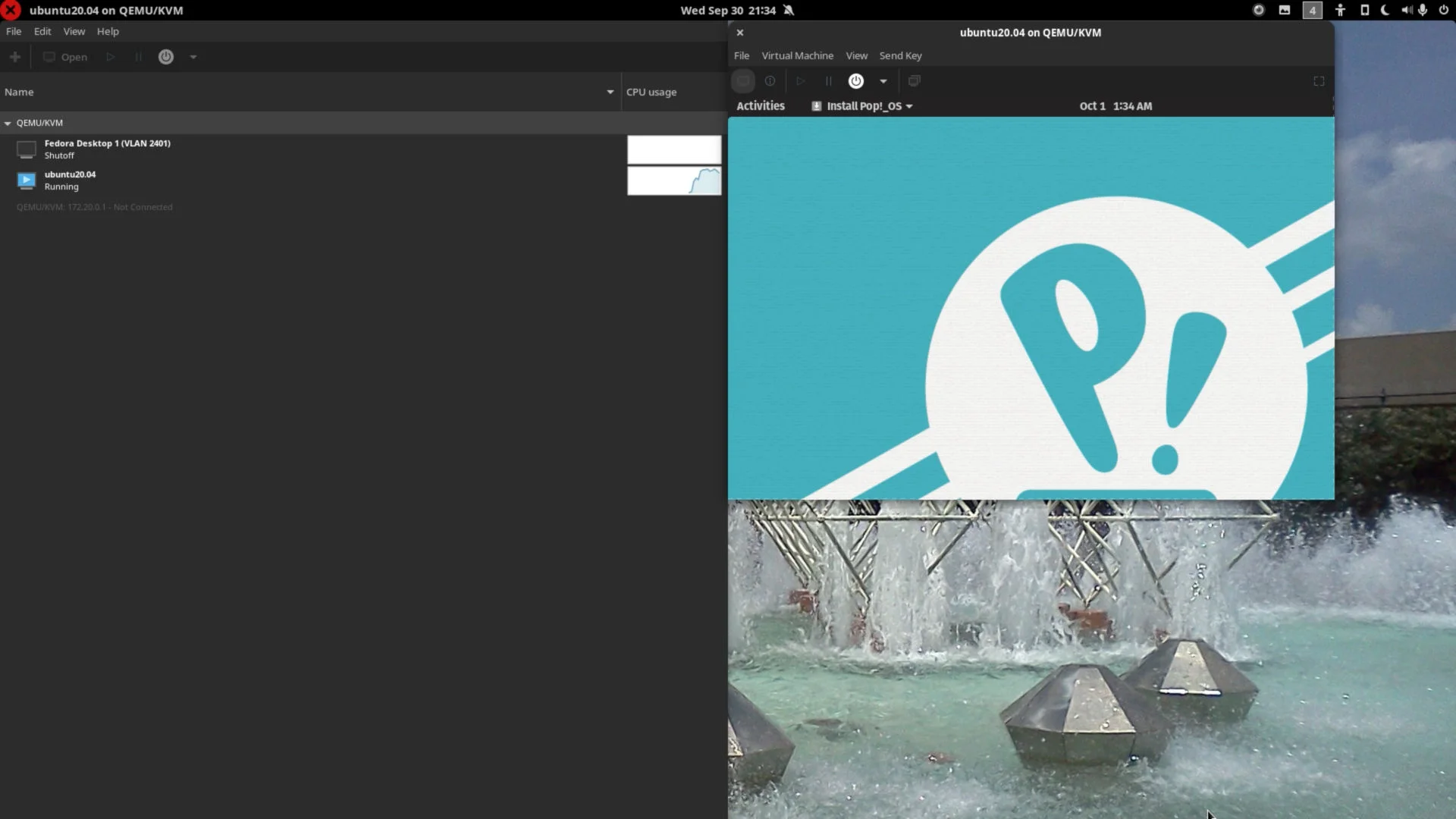The height and width of the screenshot is (819, 1456).
Task: Show virtual hardware details info icon
Action: tap(770, 81)
